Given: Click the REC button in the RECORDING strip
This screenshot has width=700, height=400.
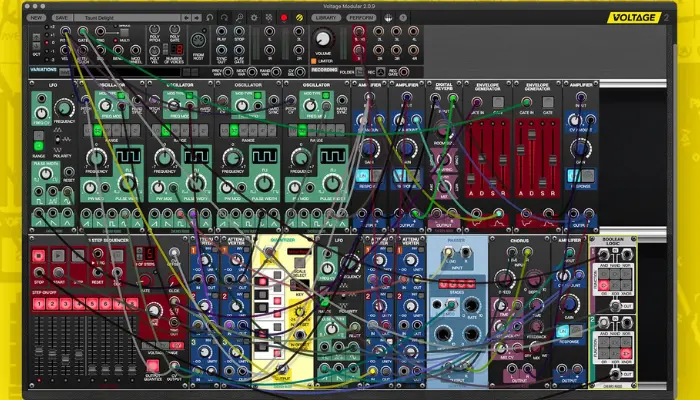Looking at the screenshot, I should (x=380, y=72).
